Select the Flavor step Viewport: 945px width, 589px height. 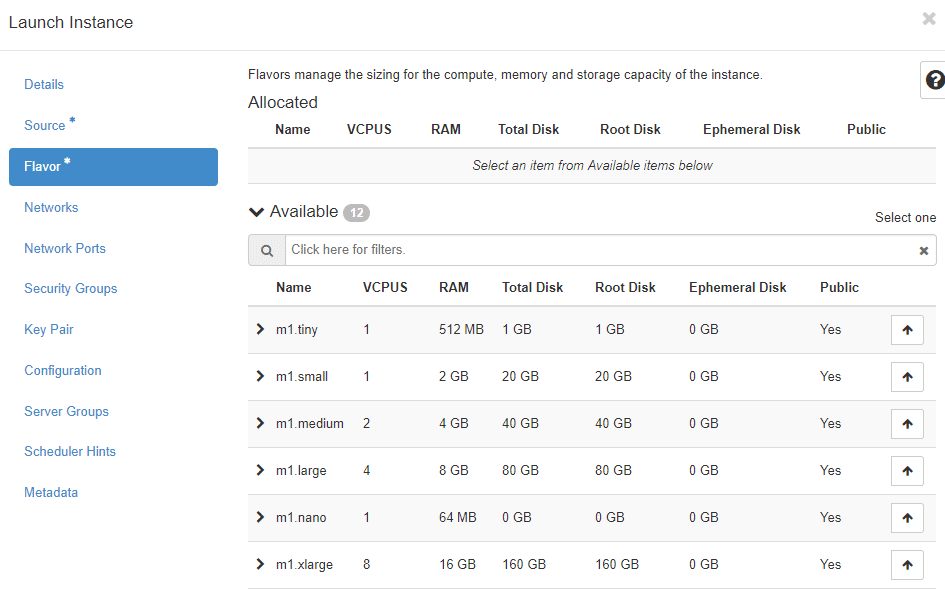[x=113, y=167]
